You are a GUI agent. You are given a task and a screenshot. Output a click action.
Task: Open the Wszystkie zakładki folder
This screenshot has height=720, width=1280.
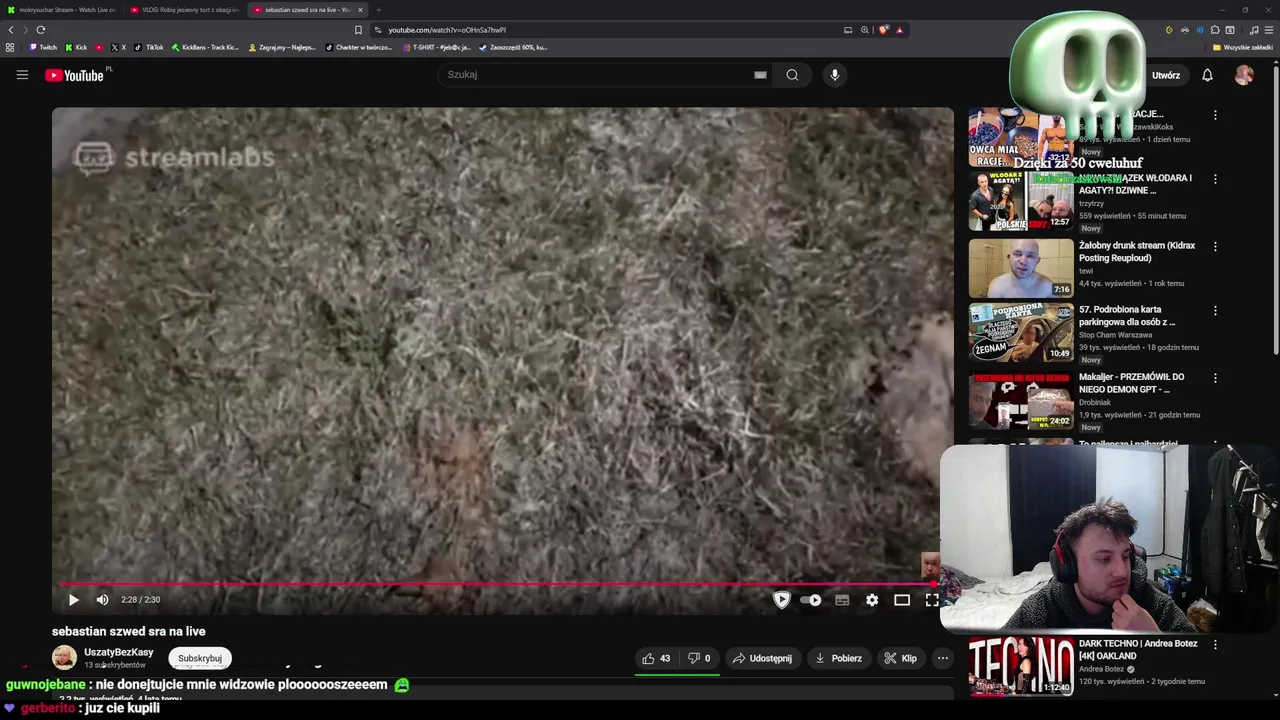[x=1243, y=47]
